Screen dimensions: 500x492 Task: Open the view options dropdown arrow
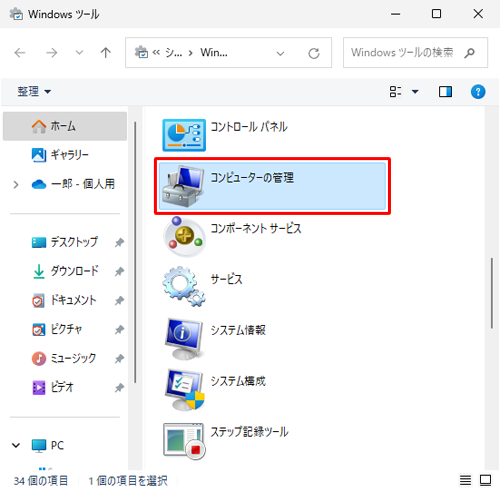pyautogui.click(x=415, y=92)
